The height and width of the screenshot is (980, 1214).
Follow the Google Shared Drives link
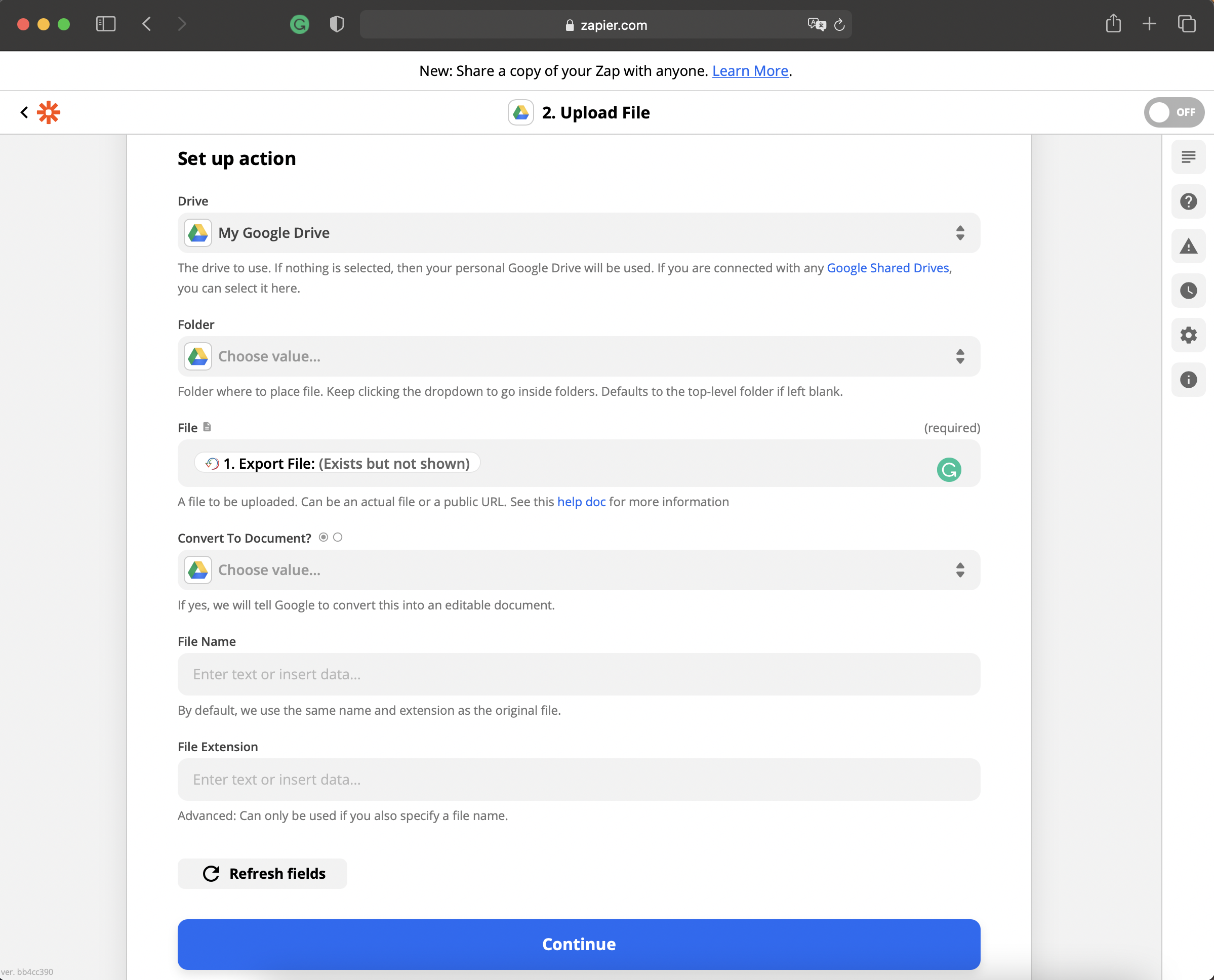click(x=887, y=268)
